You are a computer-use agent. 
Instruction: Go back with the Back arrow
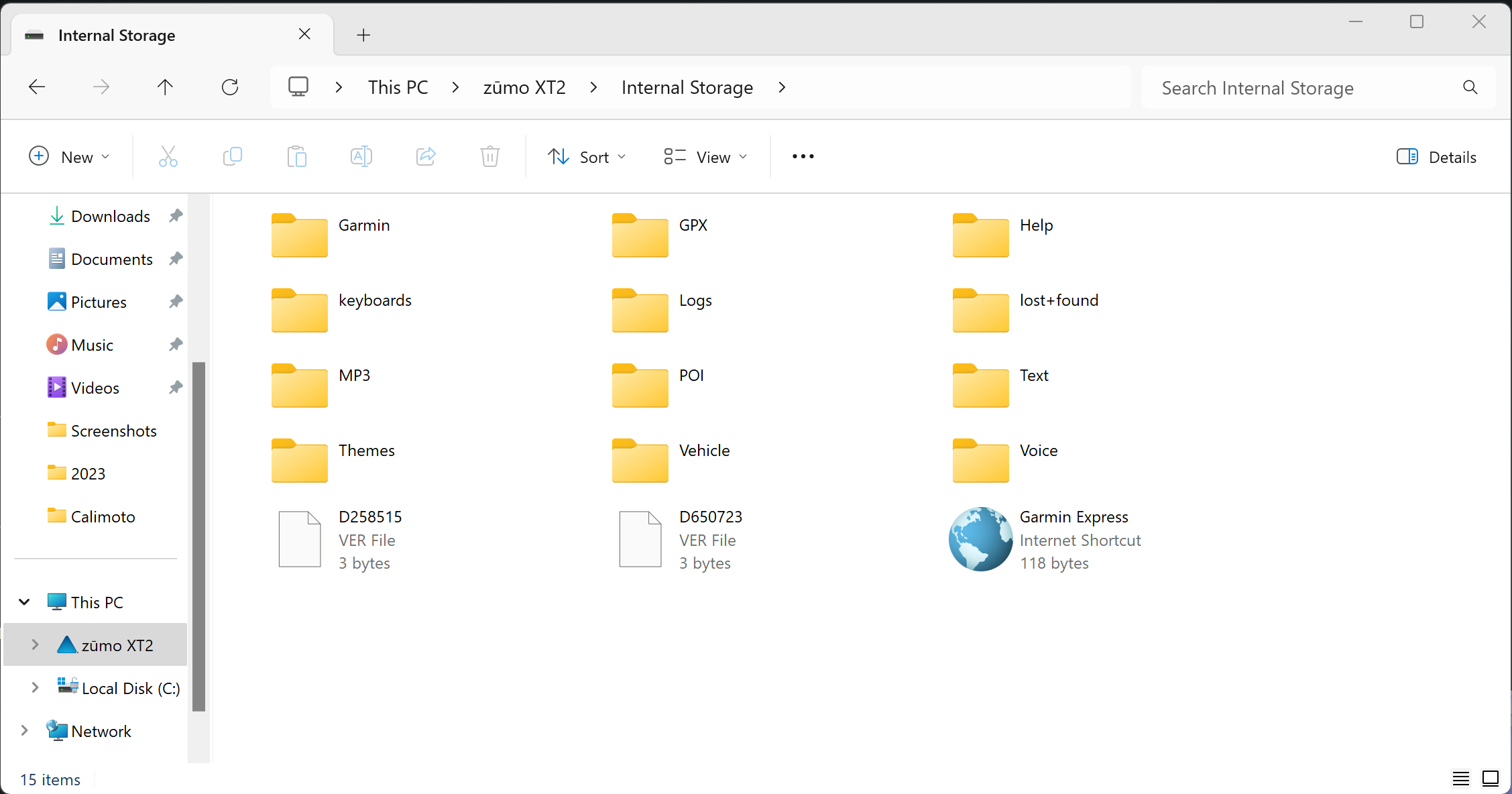(x=37, y=87)
